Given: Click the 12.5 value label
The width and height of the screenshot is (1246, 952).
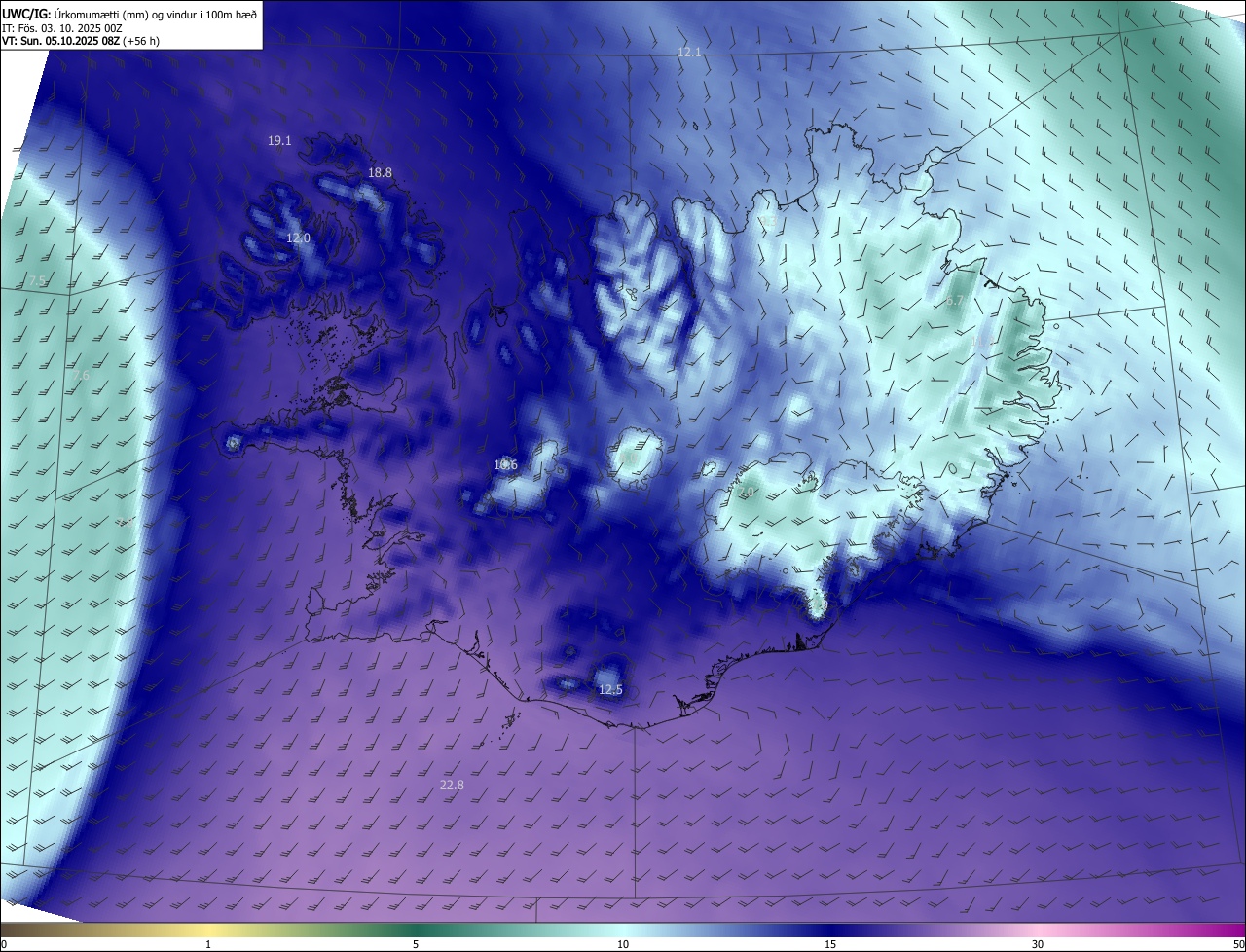Looking at the screenshot, I should pos(610,690).
